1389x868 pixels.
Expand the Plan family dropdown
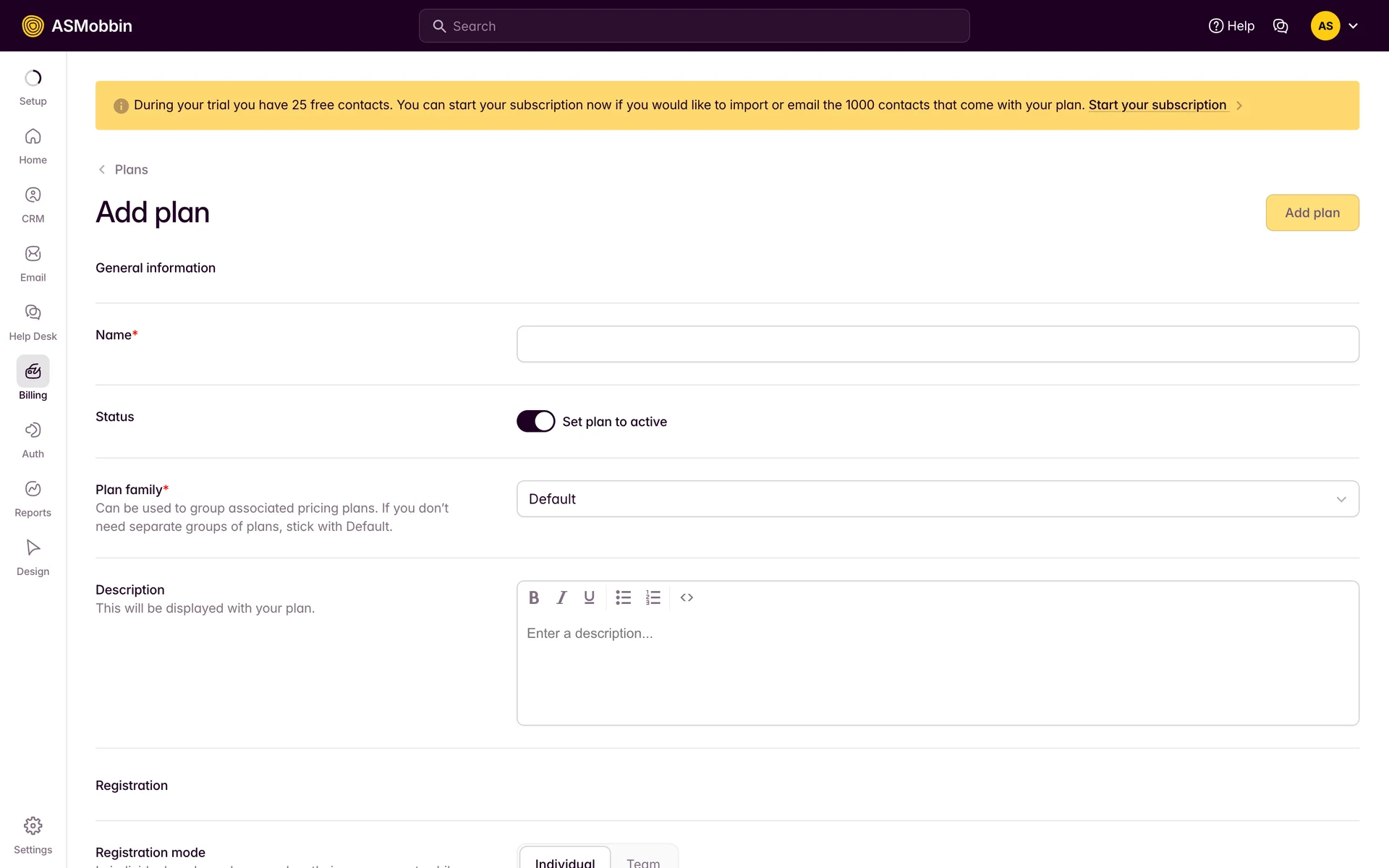[938, 499]
